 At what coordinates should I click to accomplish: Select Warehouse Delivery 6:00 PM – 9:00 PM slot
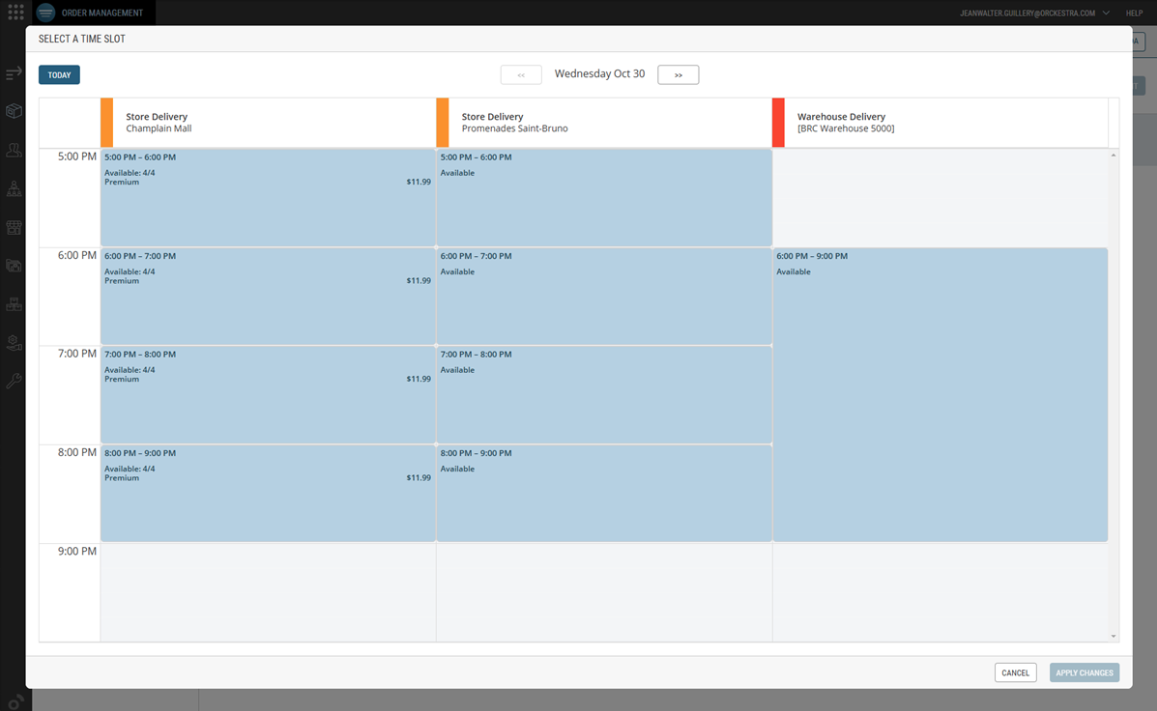940,395
